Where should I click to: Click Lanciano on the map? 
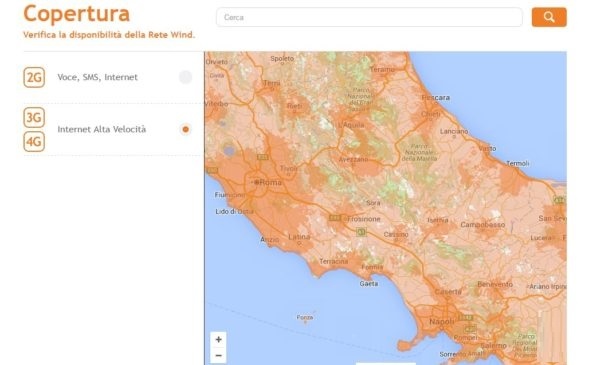(x=454, y=131)
